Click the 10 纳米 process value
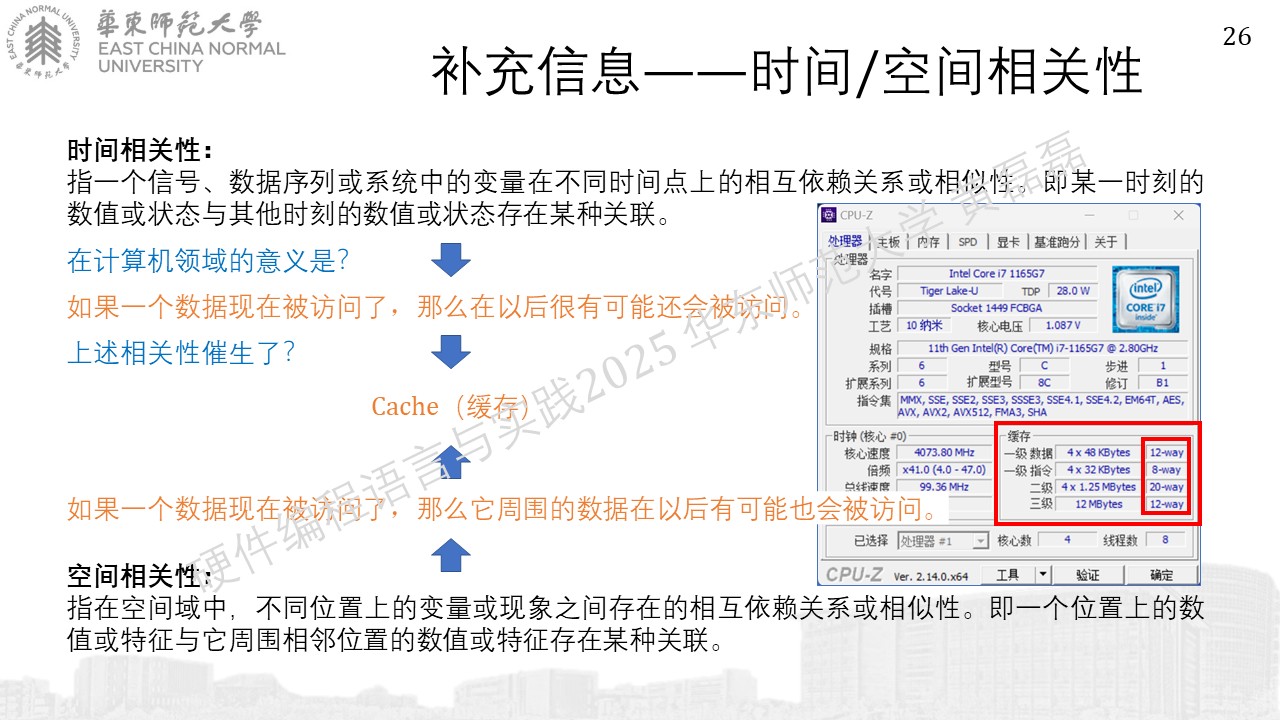Image resolution: width=1280 pixels, height=720 pixels. point(924,325)
